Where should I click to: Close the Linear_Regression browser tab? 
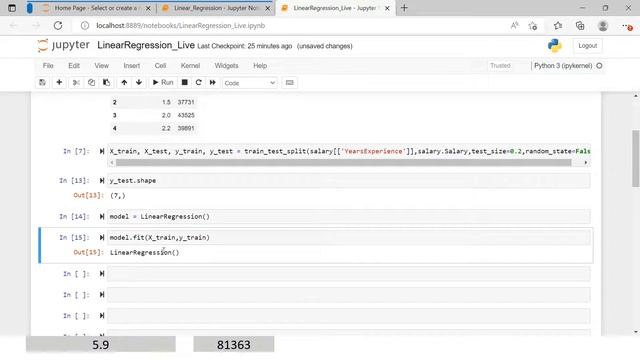coord(267,8)
